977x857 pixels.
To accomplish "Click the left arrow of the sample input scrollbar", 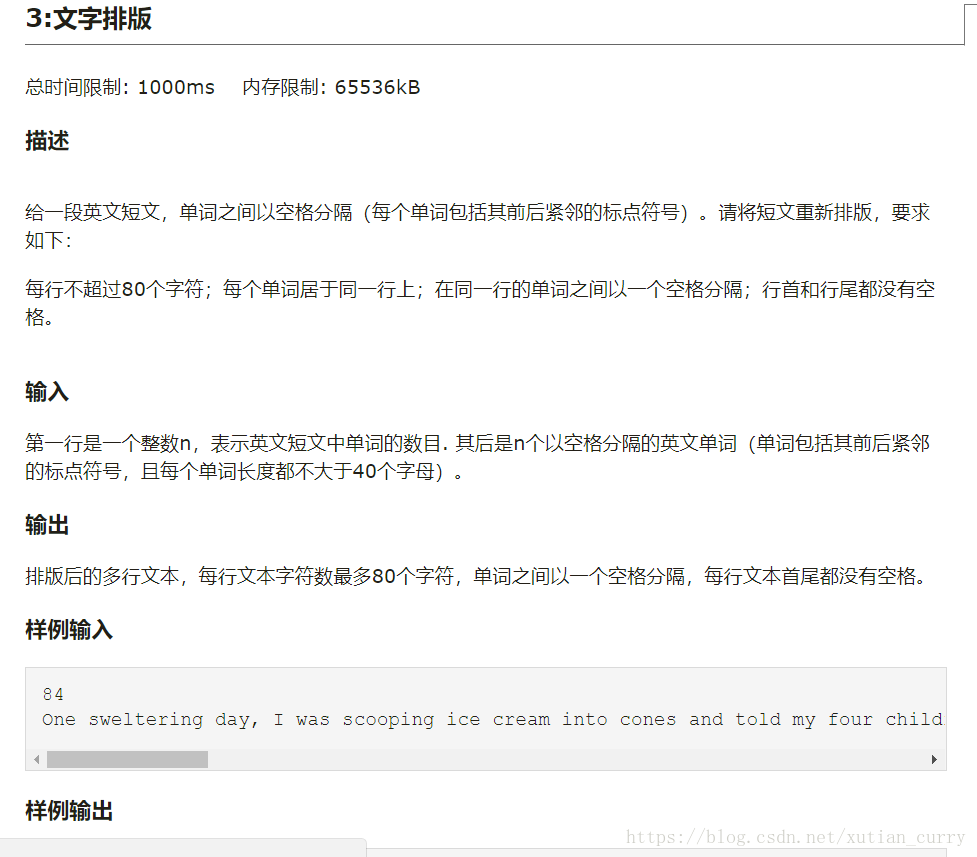I will click(x=37, y=759).
